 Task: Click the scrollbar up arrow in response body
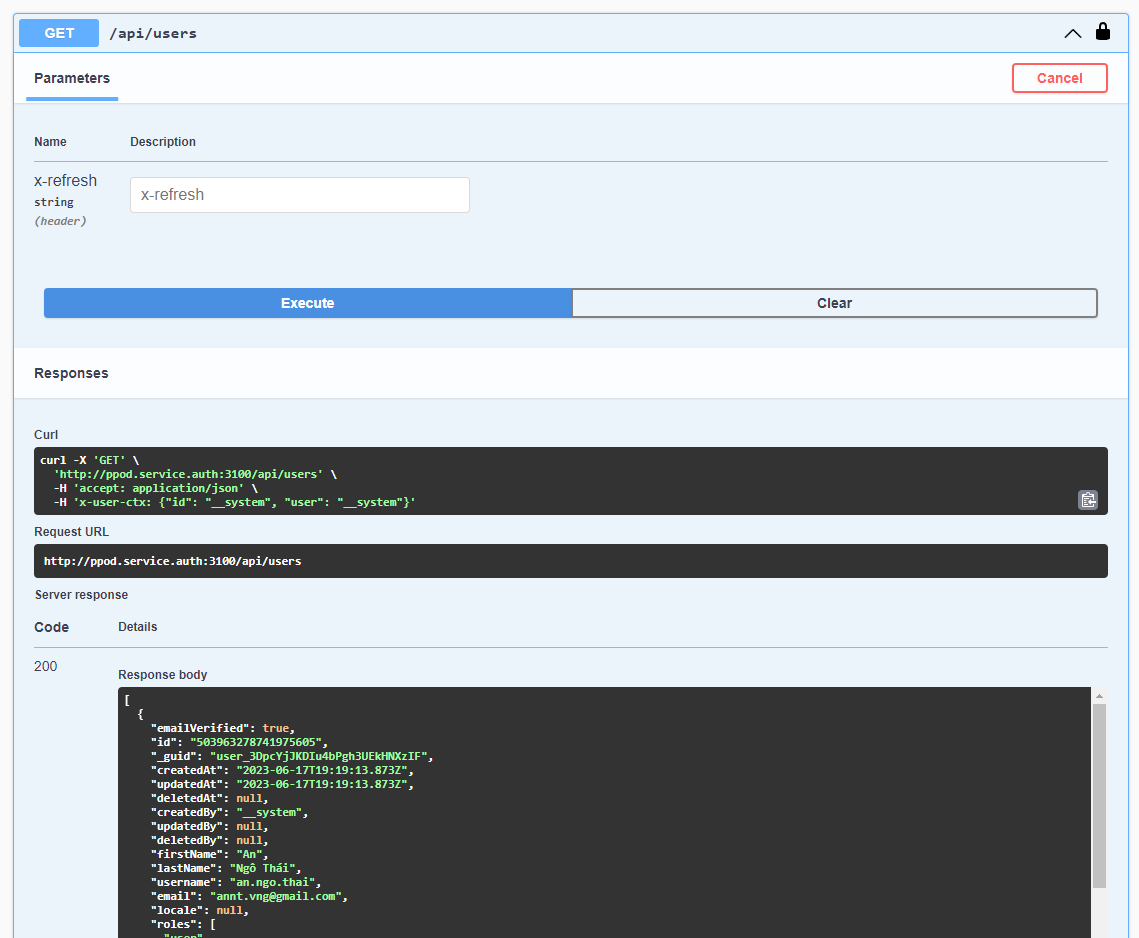point(1099,696)
